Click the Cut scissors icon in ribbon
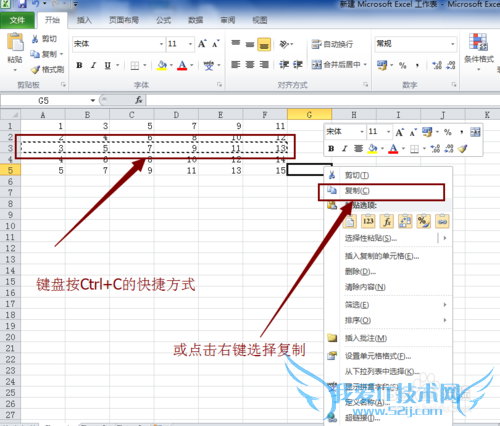This screenshot has width=500, height=426. [x=35, y=39]
